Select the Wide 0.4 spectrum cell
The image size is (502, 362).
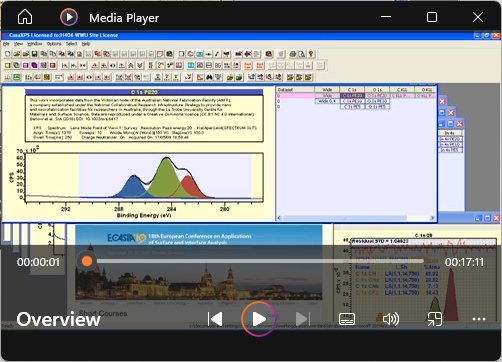[327, 101]
